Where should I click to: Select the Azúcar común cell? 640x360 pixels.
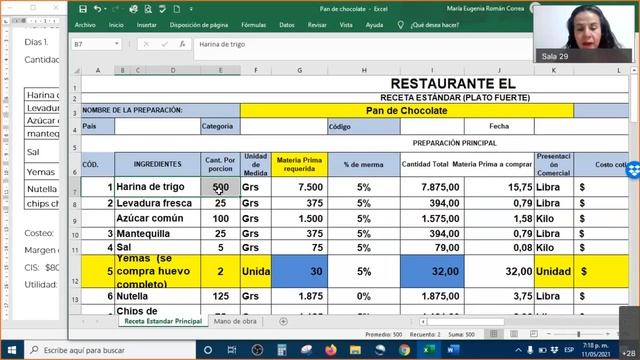[158, 218]
